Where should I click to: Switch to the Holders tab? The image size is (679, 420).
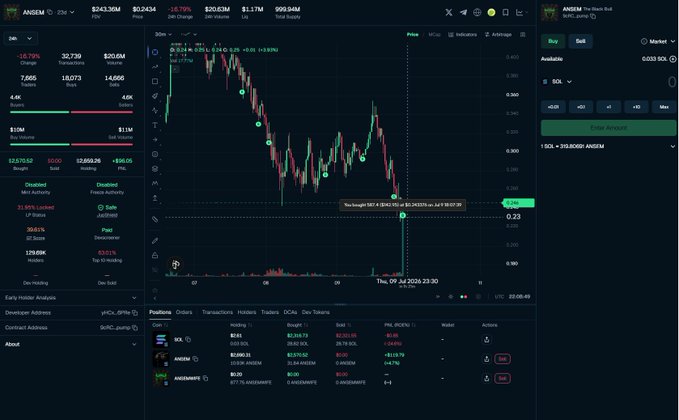pos(247,312)
